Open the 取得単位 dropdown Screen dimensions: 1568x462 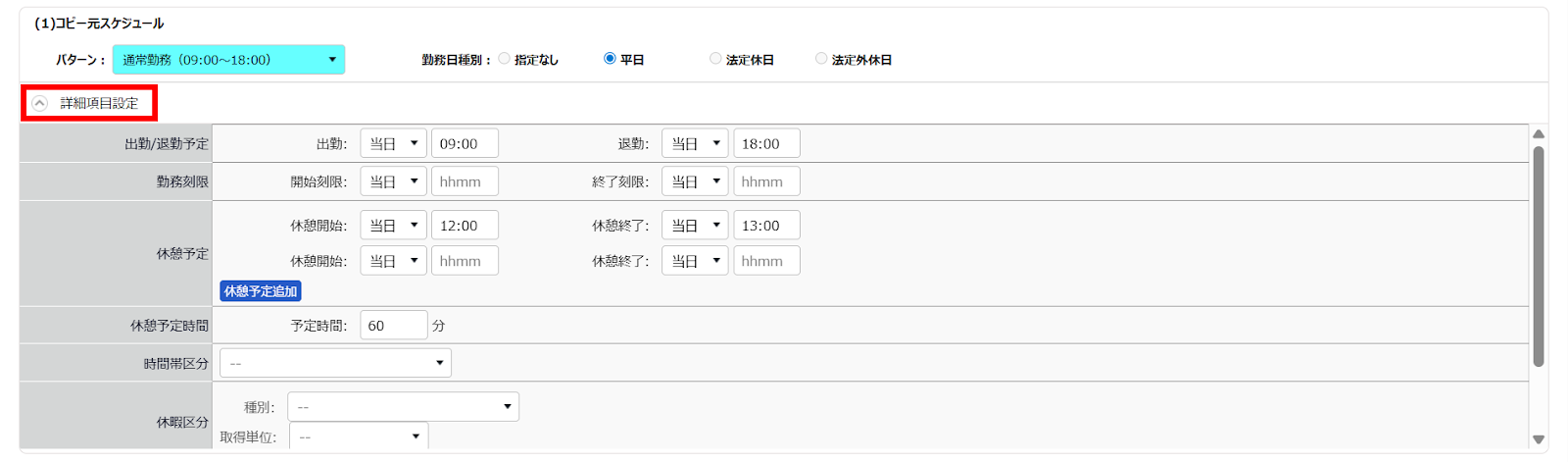359,436
